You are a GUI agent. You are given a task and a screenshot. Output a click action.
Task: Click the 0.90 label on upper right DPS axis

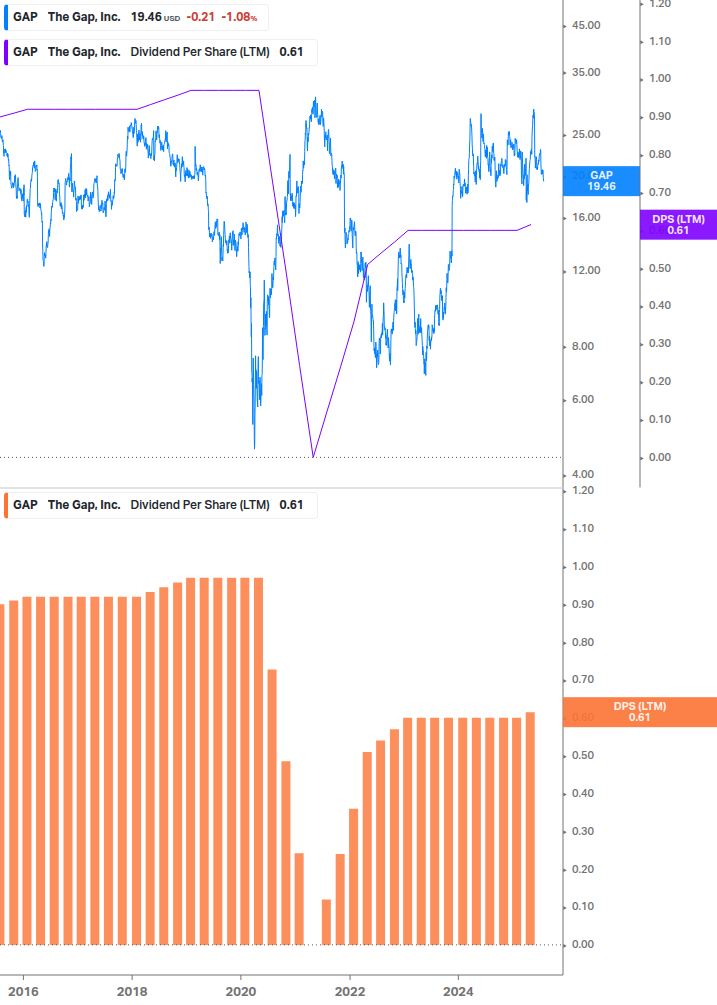[x=660, y=117]
